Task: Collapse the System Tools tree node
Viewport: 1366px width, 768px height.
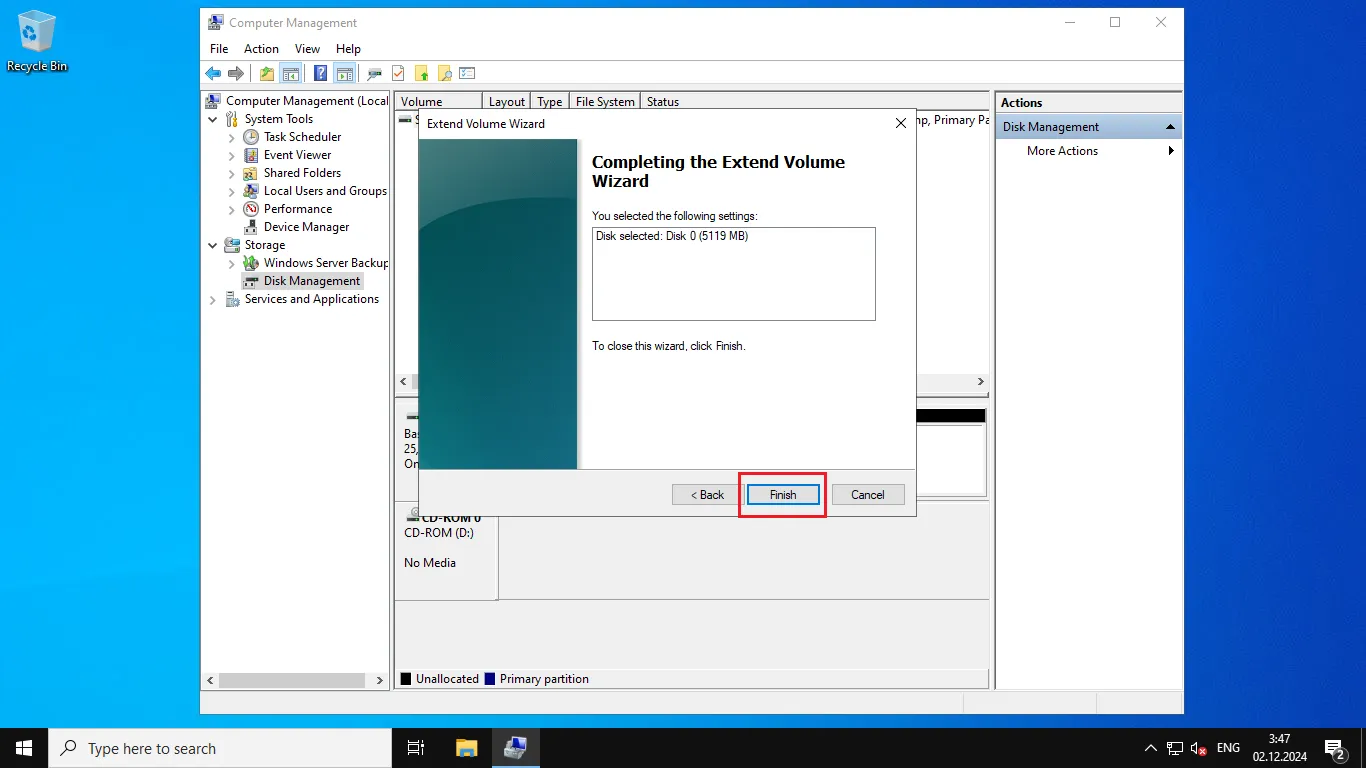Action: [x=213, y=119]
